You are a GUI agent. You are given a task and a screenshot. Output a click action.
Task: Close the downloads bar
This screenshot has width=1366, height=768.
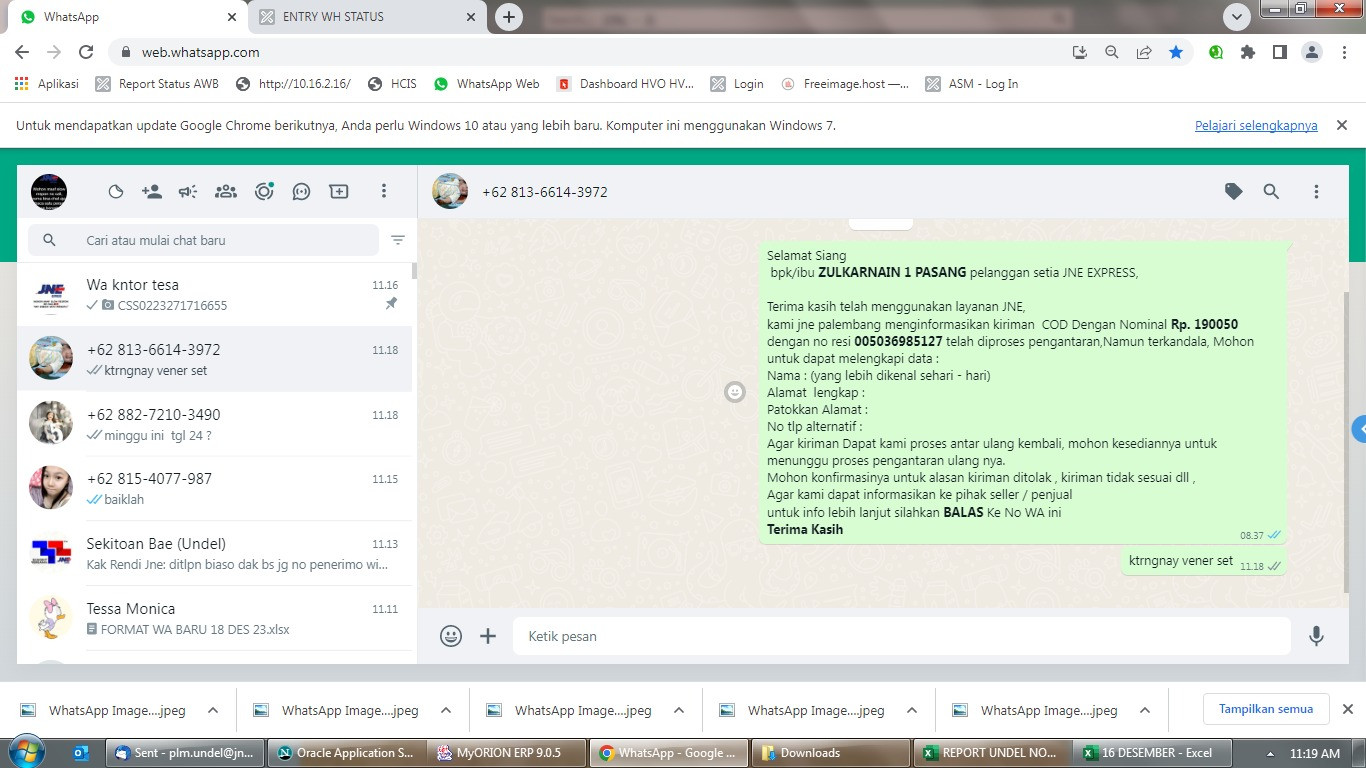tap(1347, 709)
